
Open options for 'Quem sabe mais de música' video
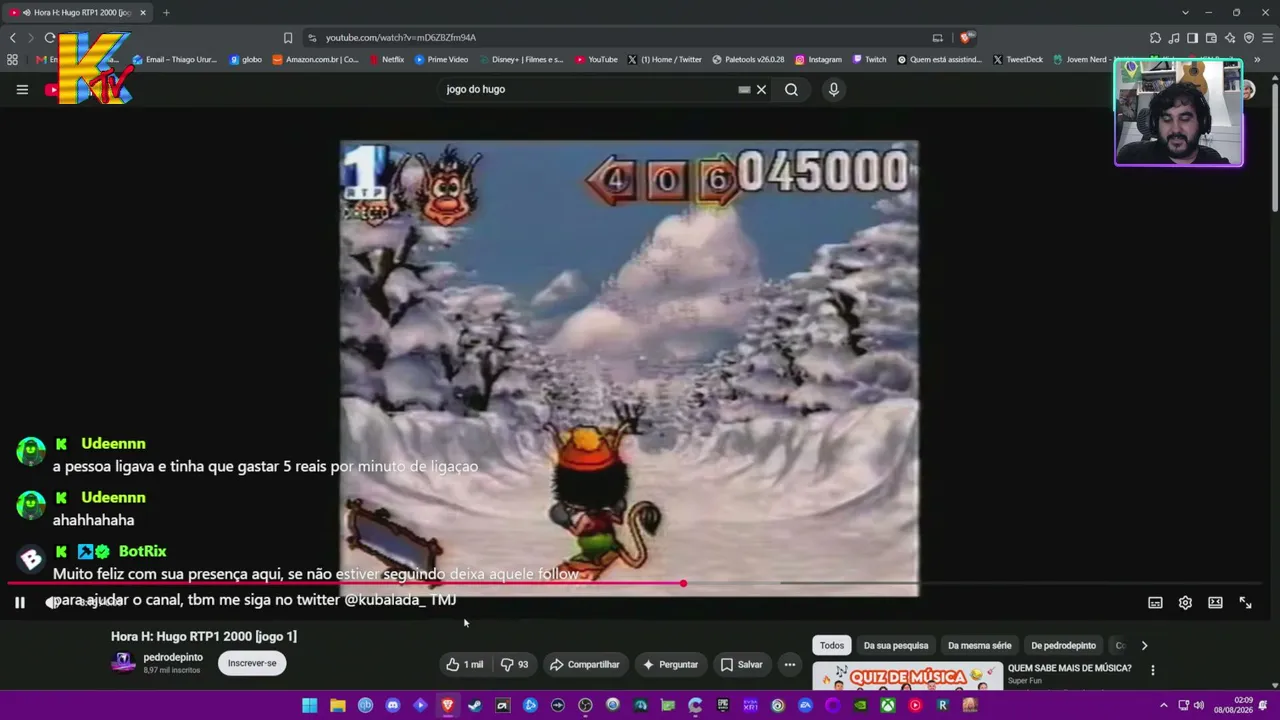[1152, 670]
